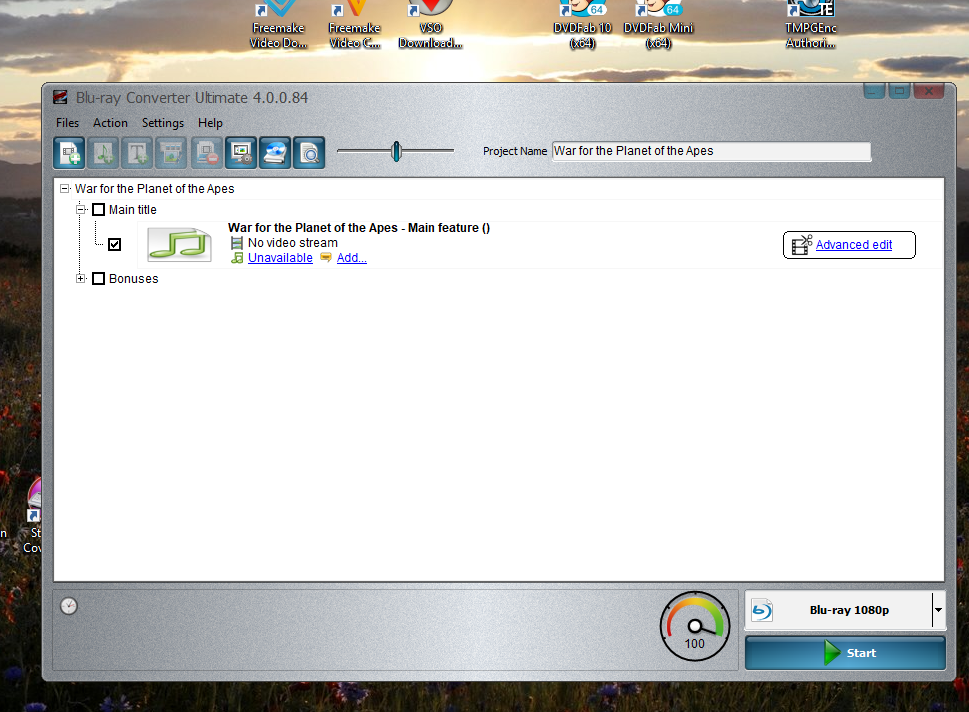Open the DVDFab Mini (x64) desktop shortcut
Viewport: 969px width, 712px height.
pyautogui.click(x=658, y=25)
